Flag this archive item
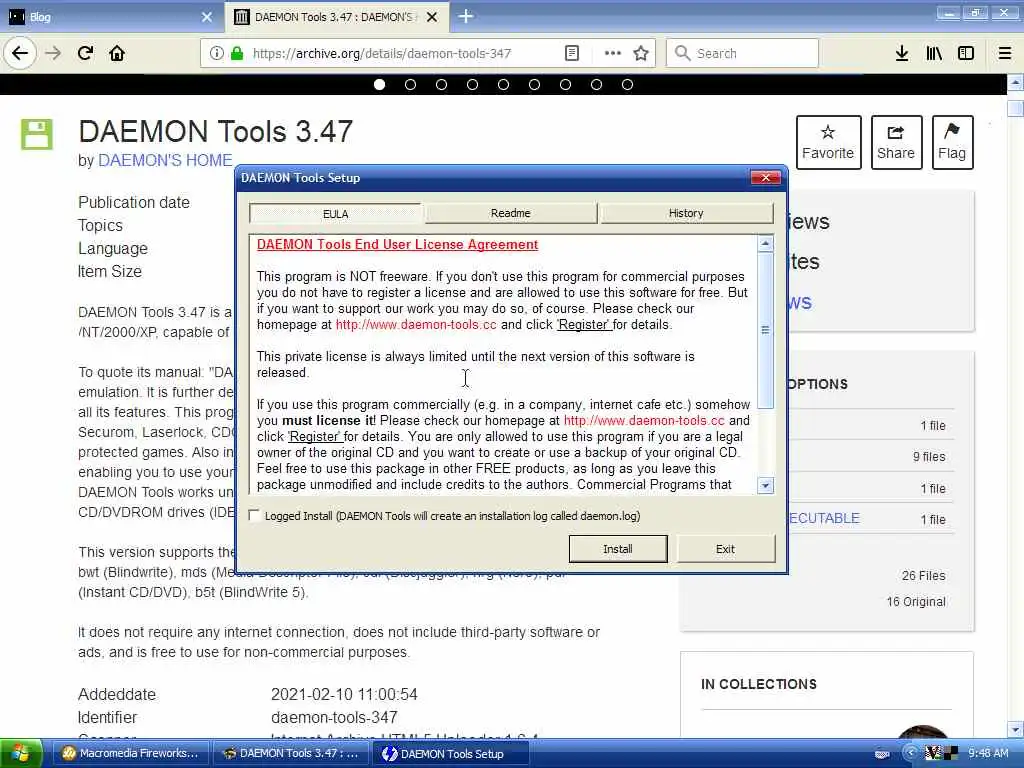Screen dimensions: 1024x768 952,142
